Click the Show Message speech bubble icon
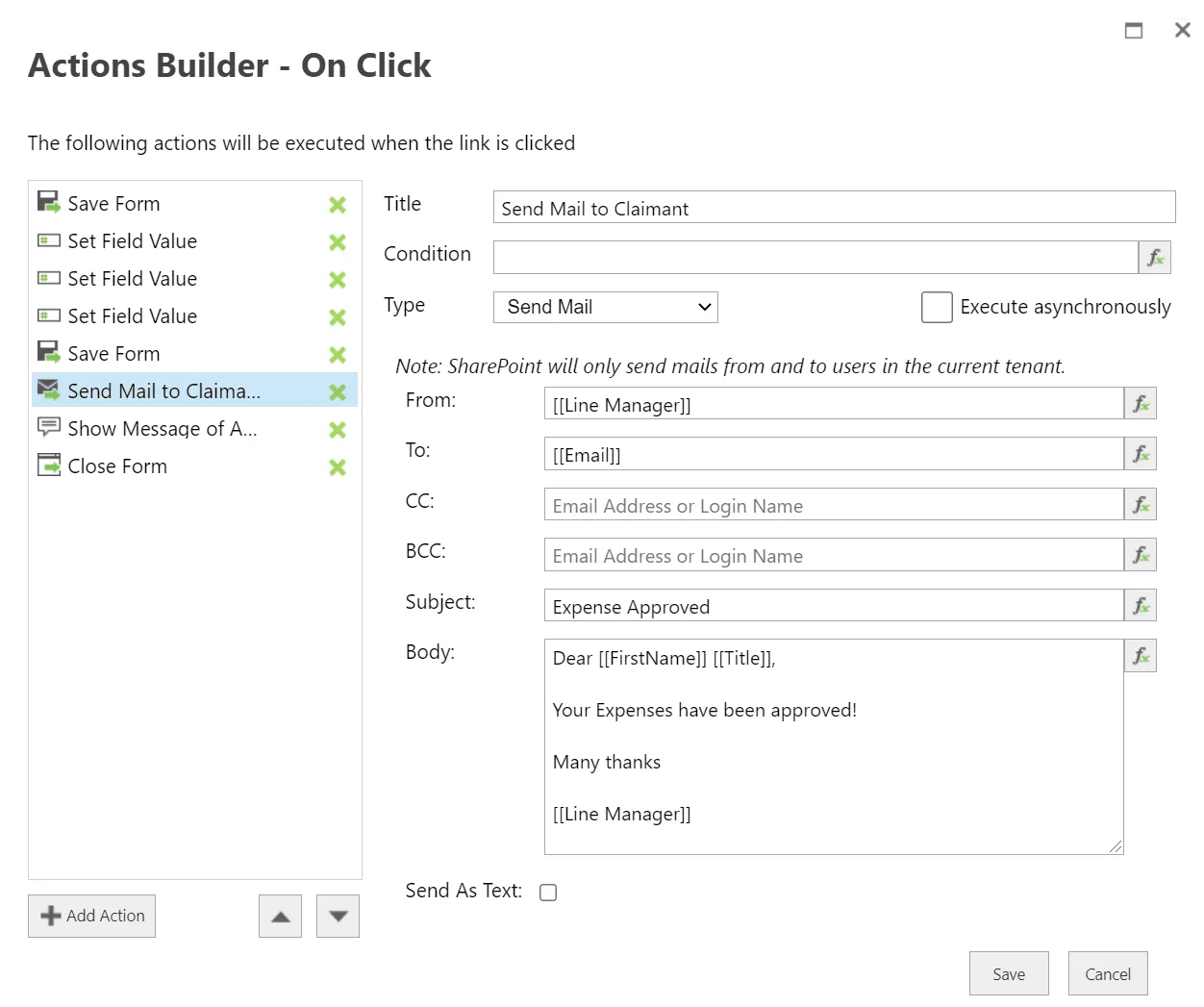Image resolution: width=1204 pixels, height=1007 pixels. tap(47, 427)
